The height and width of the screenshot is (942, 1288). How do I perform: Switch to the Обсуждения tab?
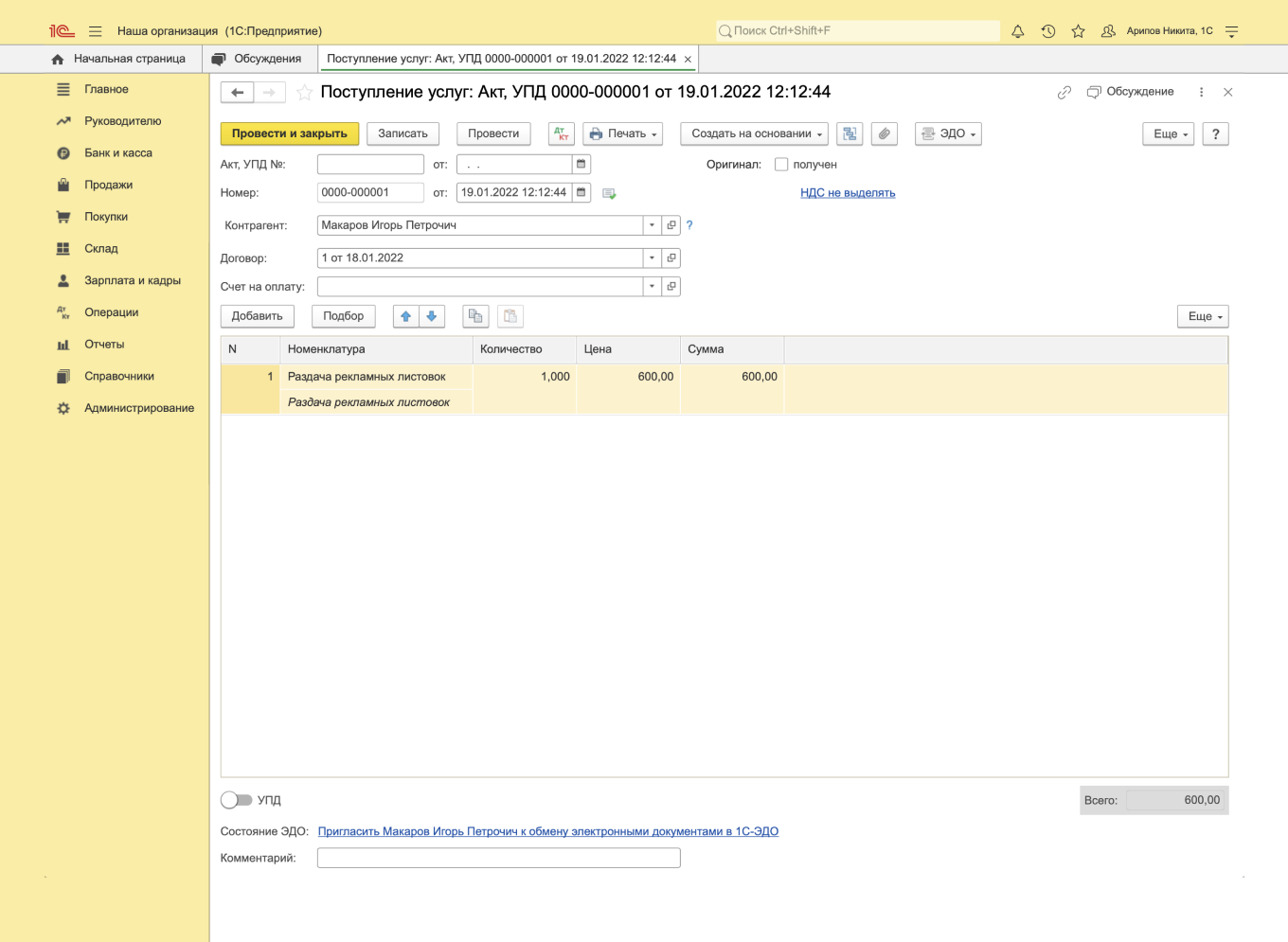click(x=258, y=59)
